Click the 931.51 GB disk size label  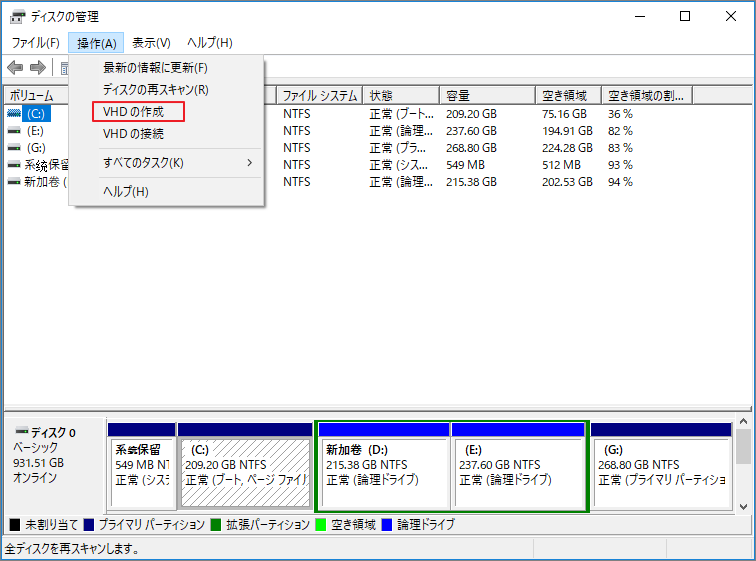coord(39,463)
